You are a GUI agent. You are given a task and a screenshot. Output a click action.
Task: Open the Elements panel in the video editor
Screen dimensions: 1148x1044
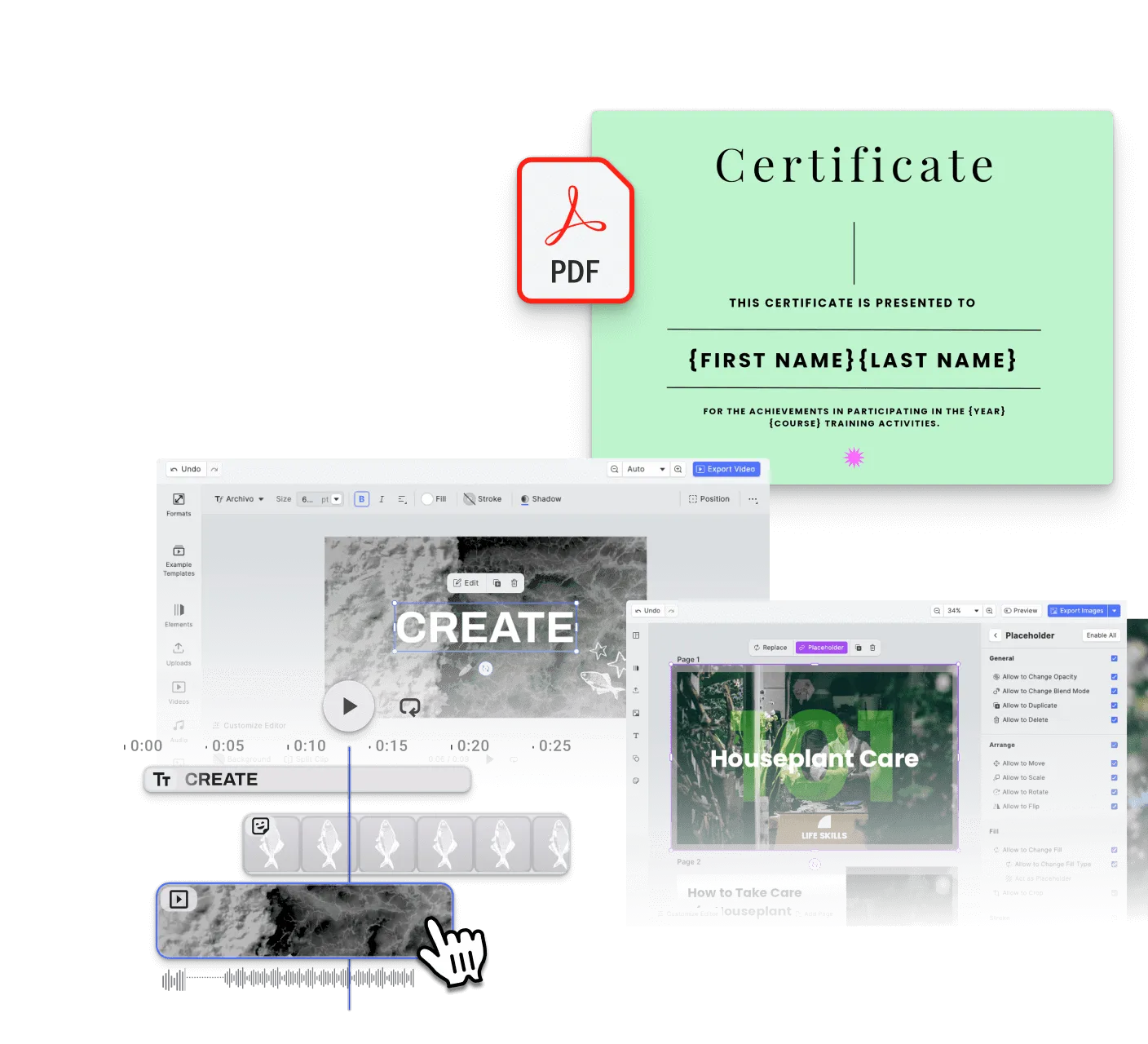[x=179, y=615]
